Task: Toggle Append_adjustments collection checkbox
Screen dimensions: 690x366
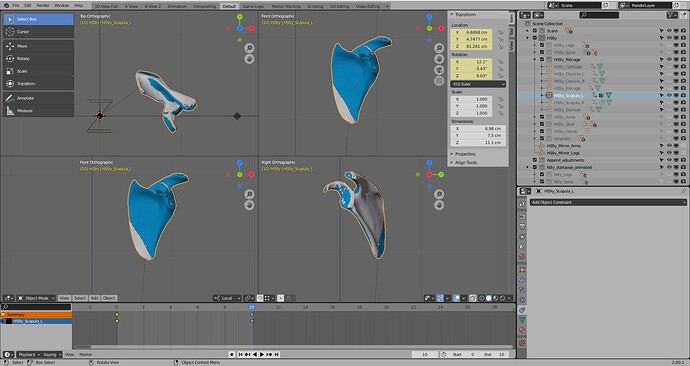Action: [535, 160]
